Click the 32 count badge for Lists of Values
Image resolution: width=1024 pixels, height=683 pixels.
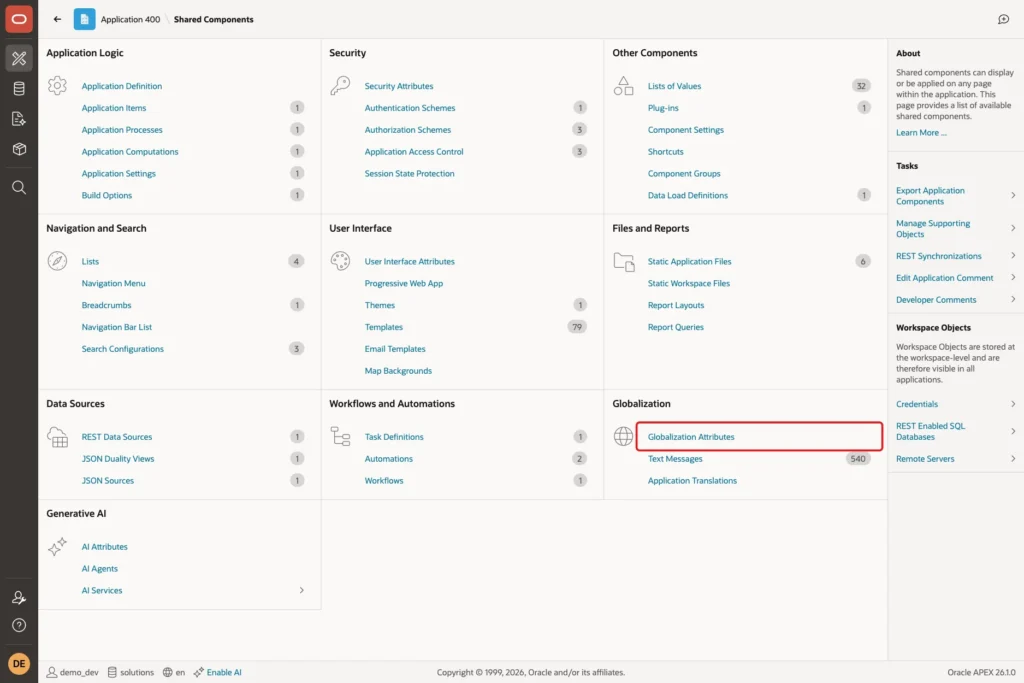pyautogui.click(x=861, y=86)
